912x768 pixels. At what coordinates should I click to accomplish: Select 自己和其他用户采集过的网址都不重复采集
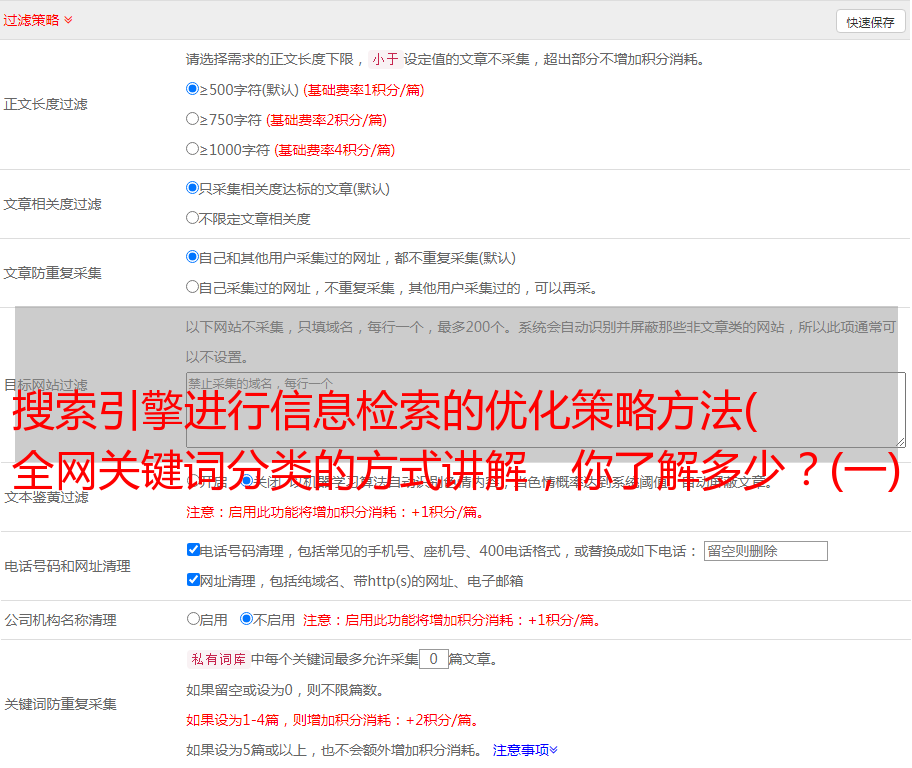193,257
